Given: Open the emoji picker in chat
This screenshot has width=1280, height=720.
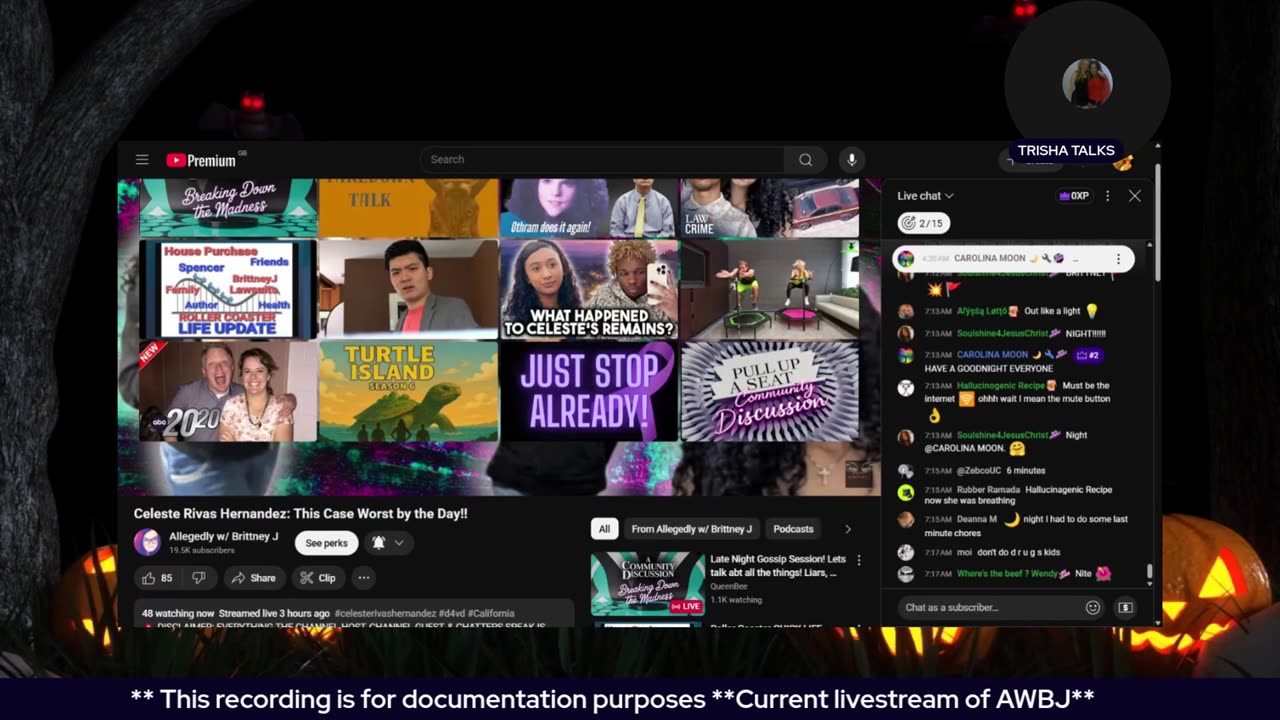Looking at the screenshot, I should (1093, 607).
